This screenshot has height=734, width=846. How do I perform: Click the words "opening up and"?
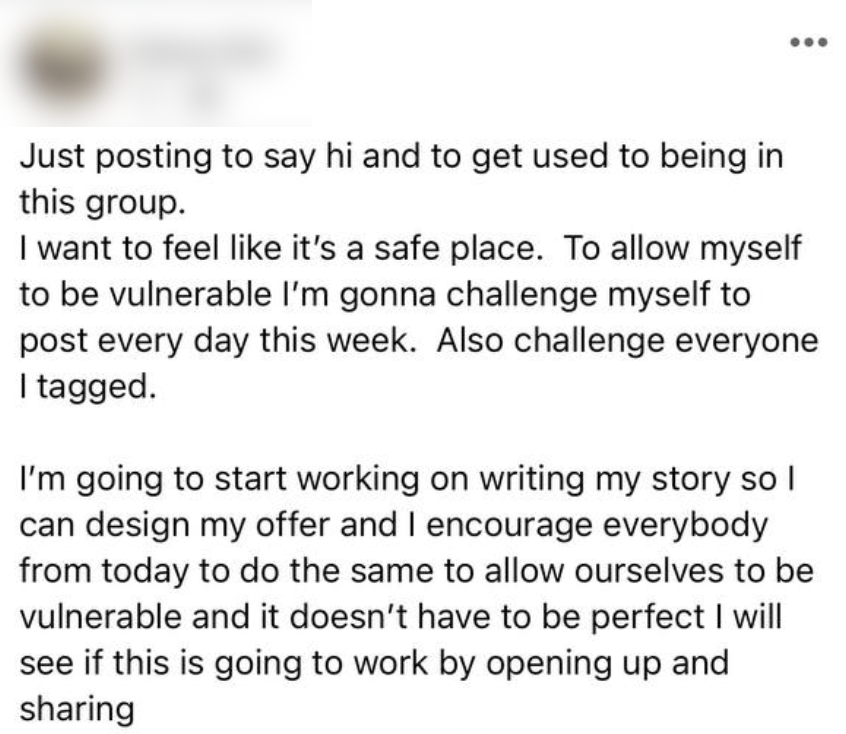pyautogui.click(x=608, y=664)
